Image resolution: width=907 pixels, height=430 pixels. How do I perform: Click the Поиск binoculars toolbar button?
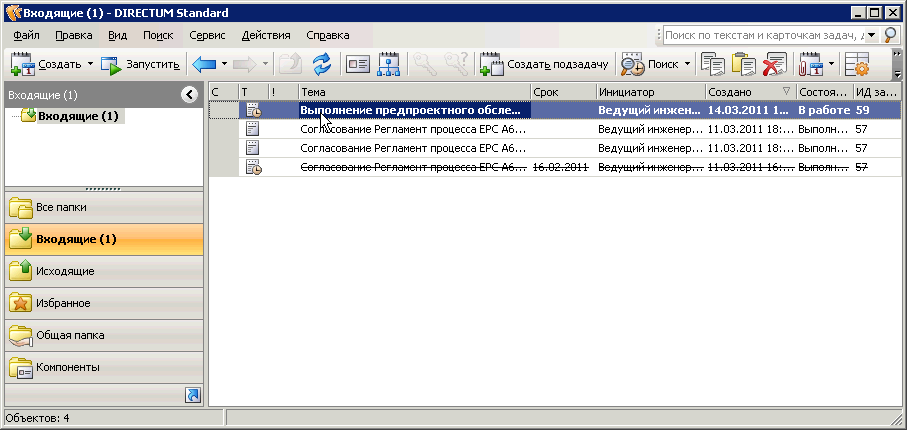[x=650, y=64]
